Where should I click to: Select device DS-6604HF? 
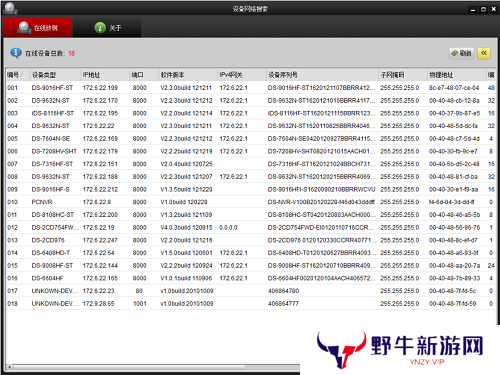[47, 278]
